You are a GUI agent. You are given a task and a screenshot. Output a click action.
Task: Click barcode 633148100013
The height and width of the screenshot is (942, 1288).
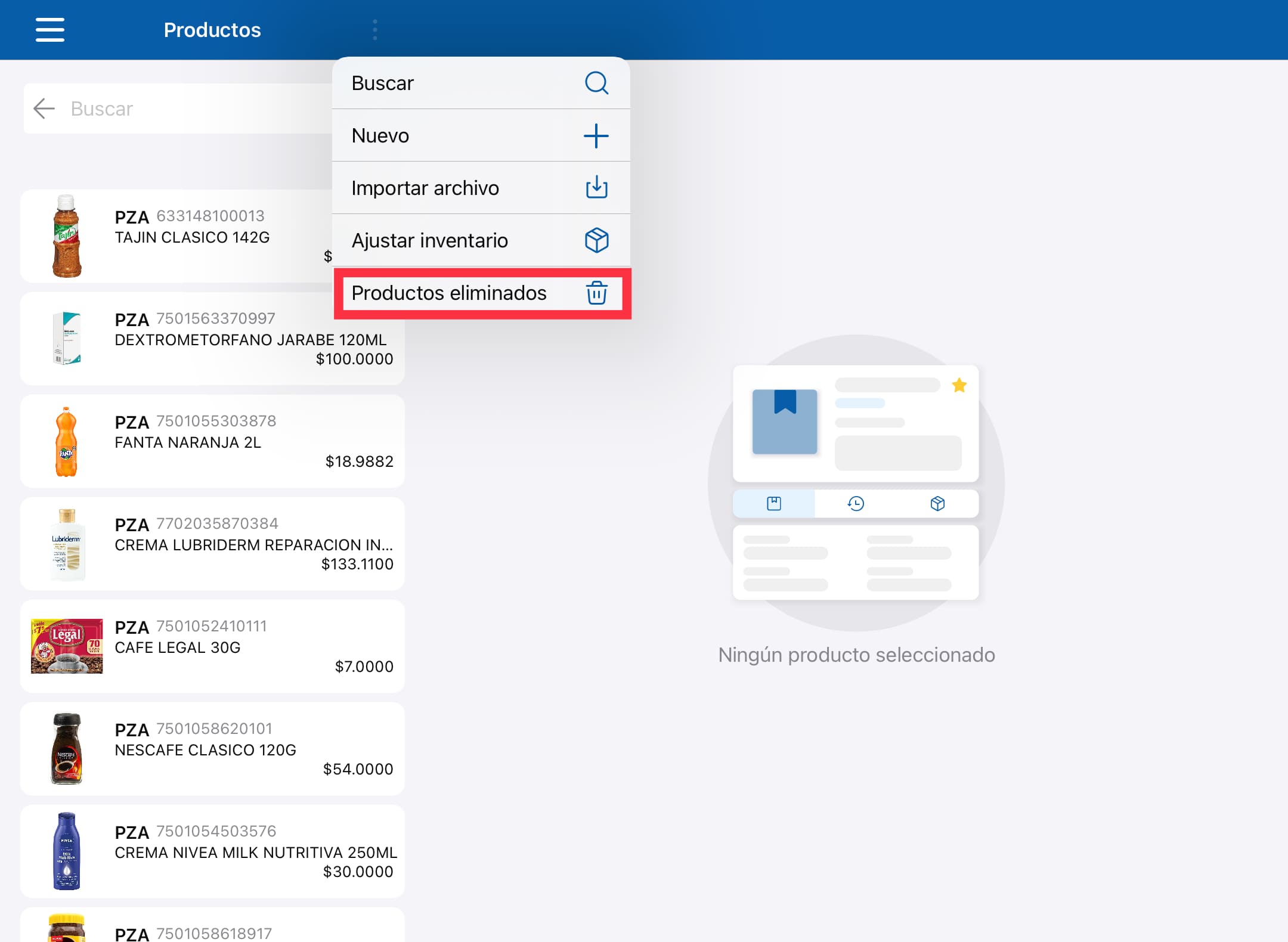(210, 216)
